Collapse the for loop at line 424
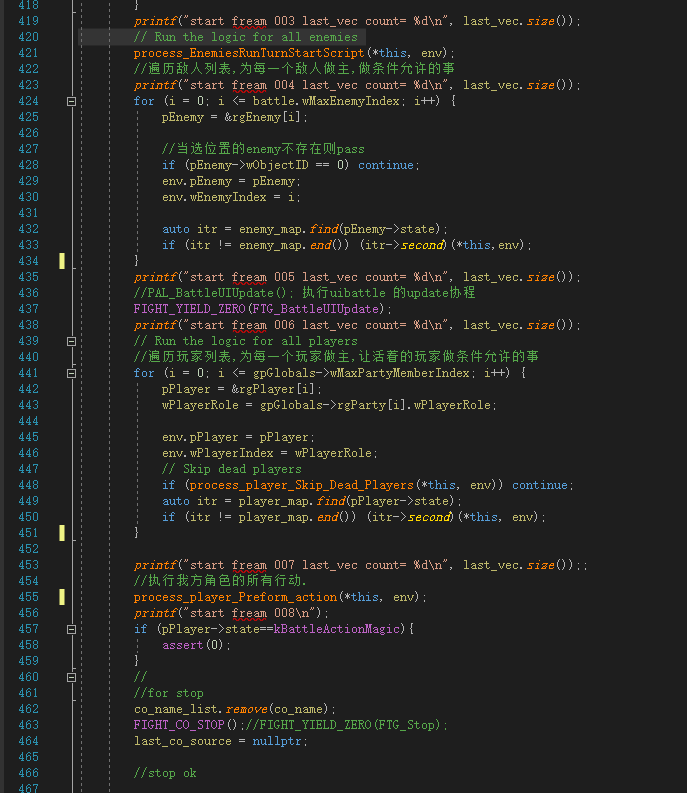The height and width of the screenshot is (793, 687). point(71,101)
